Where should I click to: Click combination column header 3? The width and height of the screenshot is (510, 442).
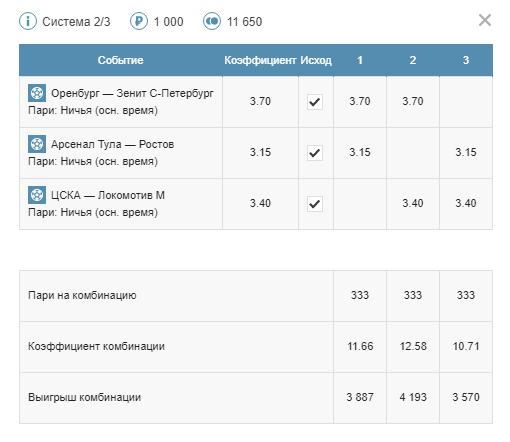[x=466, y=60]
